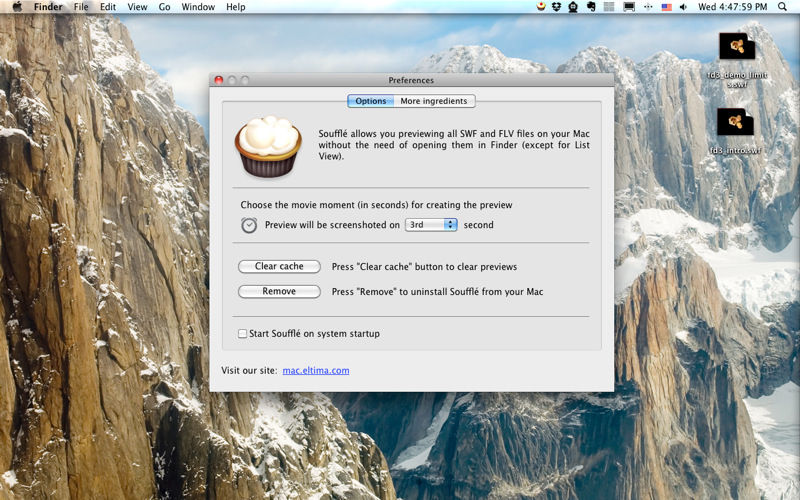
Task: Click 'Preview will be screenshoted on' label
Action: pyautogui.click(x=332, y=225)
